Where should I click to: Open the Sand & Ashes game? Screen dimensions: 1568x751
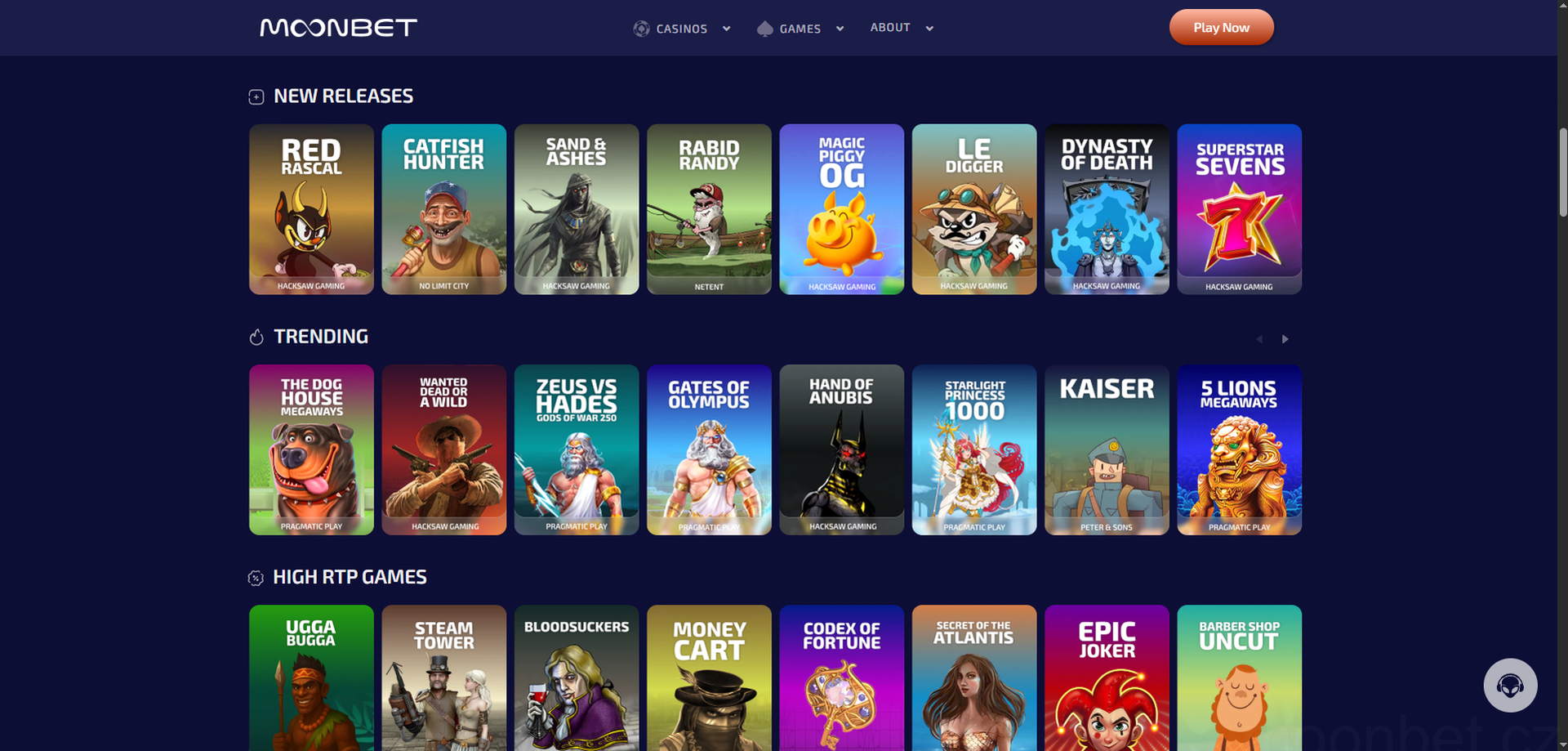coord(577,209)
